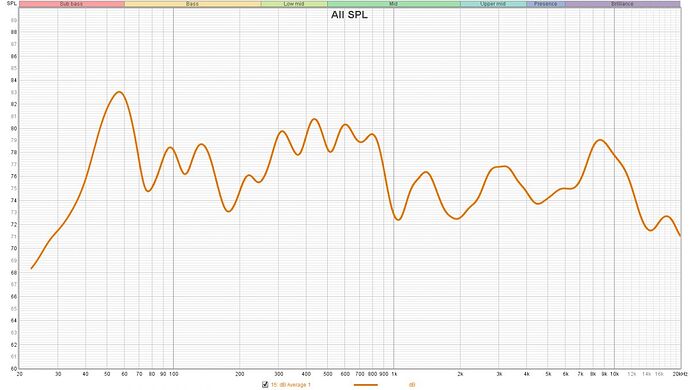Select the Bass frequency band label
Image resolution: width=690 pixels, height=390 pixels.
coord(193,4)
